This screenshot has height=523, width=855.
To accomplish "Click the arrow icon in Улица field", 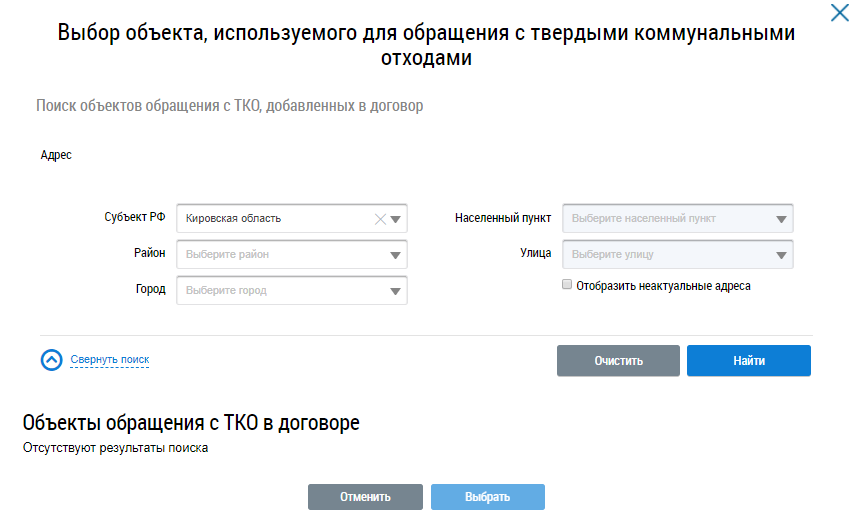I will (x=781, y=255).
